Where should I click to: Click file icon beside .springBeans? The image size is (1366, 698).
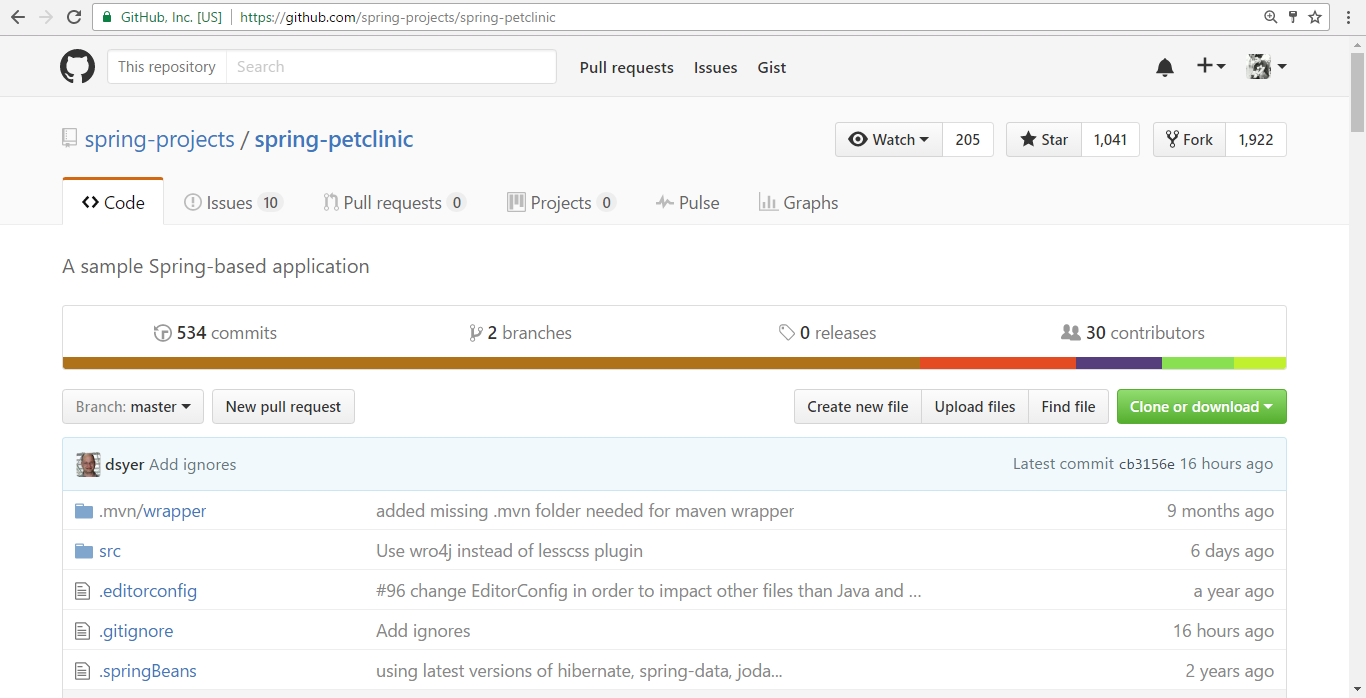[x=83, y=671]
